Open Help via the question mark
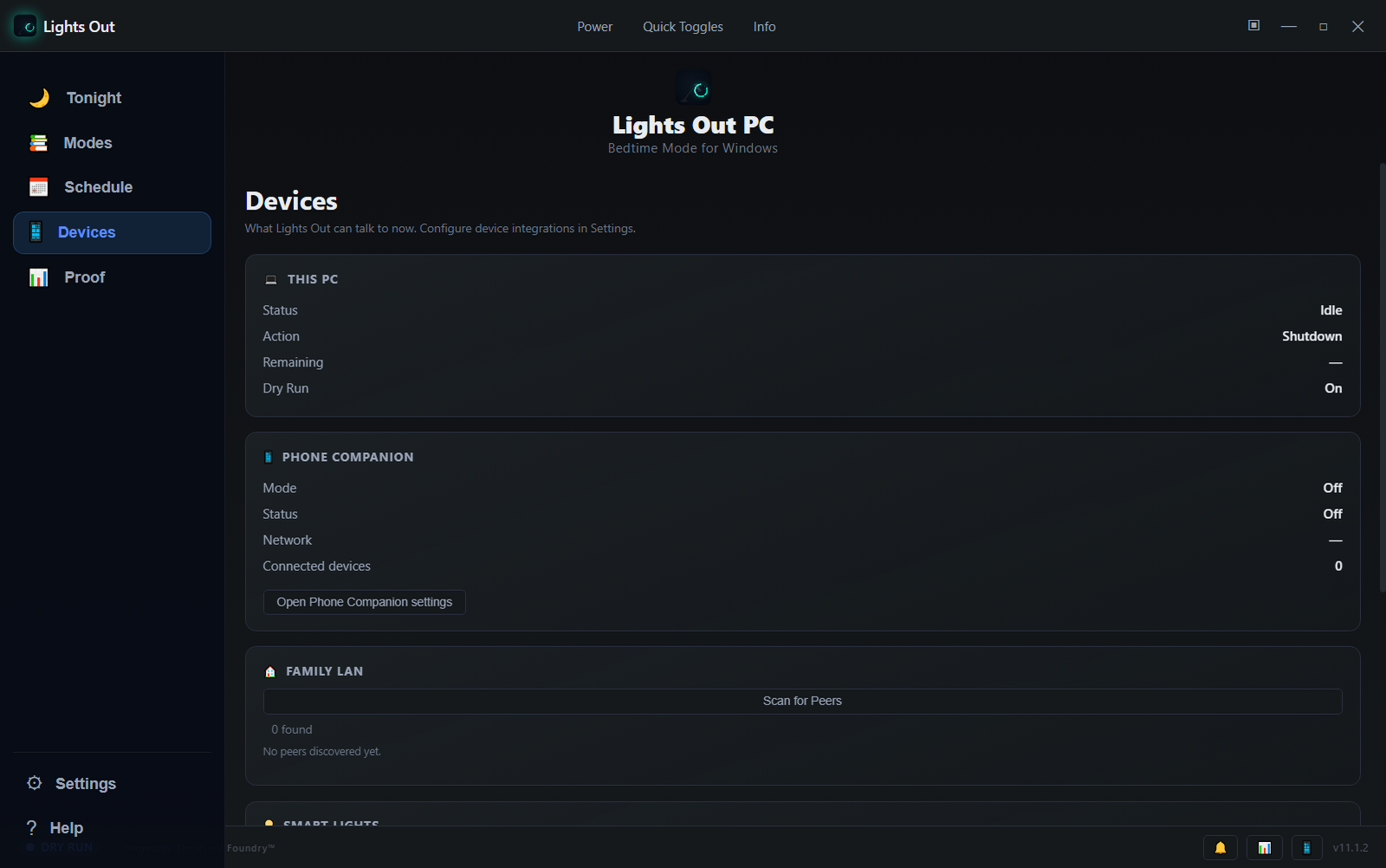The width and height of the screenshot is (1386, 868). [32, 827]
